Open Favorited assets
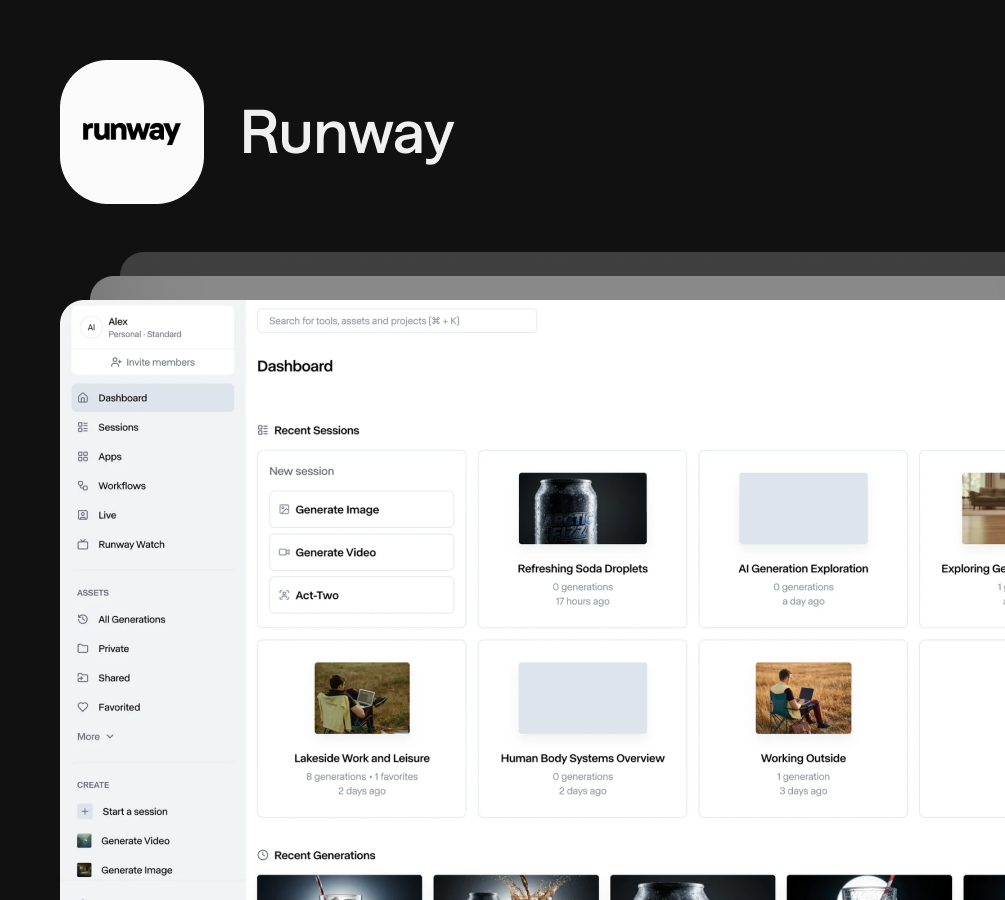 pyautogui.click(x=153, y=707)
